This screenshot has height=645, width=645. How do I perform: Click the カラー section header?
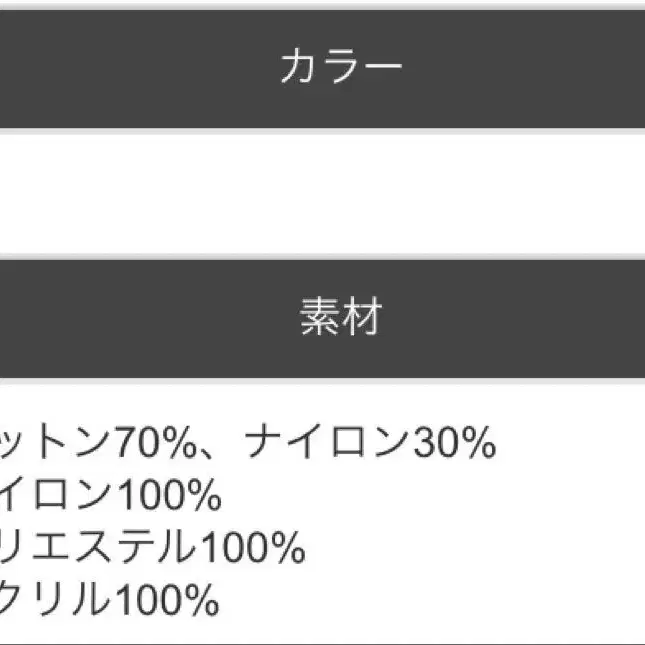coord(340,68)
